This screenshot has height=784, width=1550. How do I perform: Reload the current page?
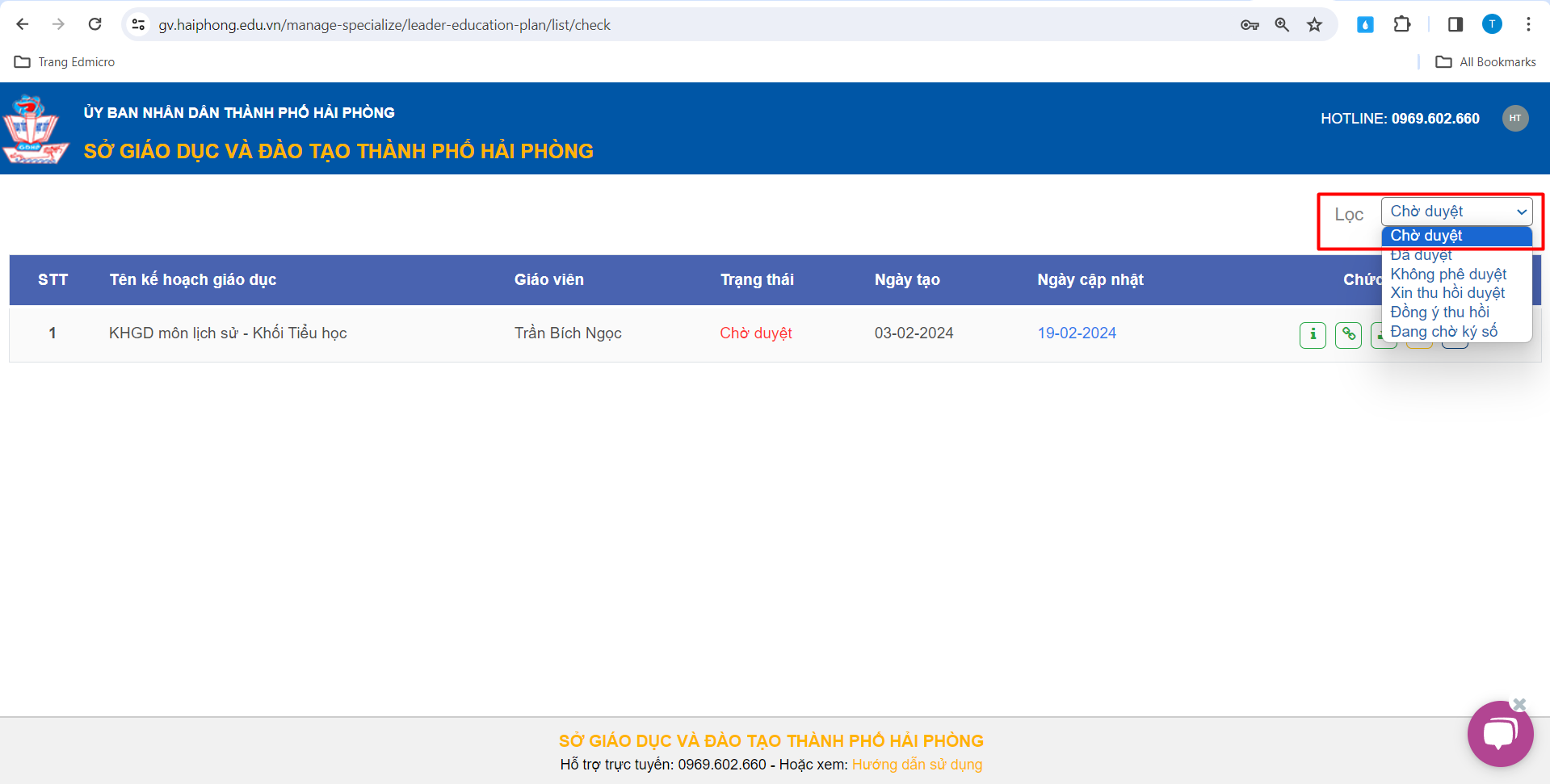95,25
